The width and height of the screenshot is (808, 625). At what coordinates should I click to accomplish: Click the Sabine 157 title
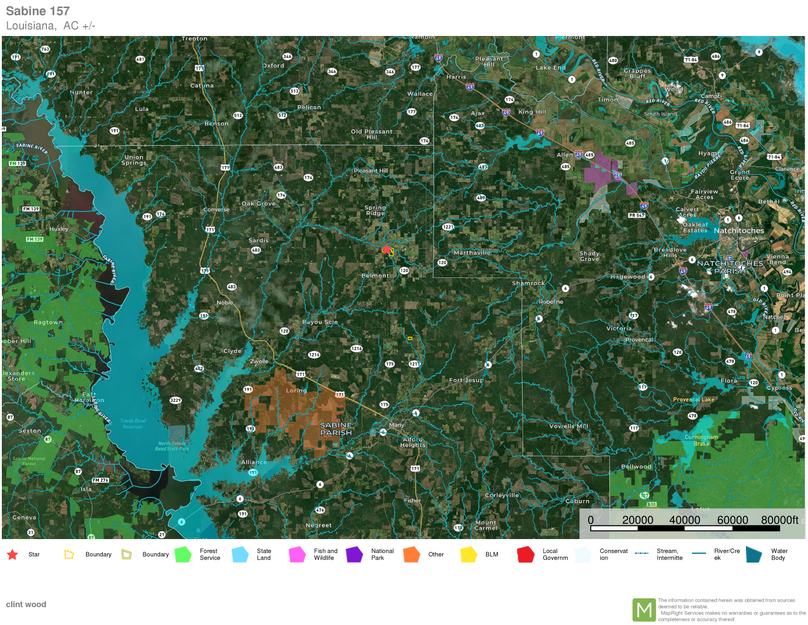[x=38, y=11]
